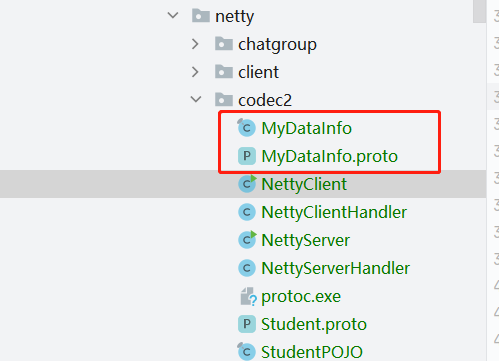Screen dimensions: 499x361
Task: Click the MyDataInfo.proto file icon
Action: [x=247, y=156]
